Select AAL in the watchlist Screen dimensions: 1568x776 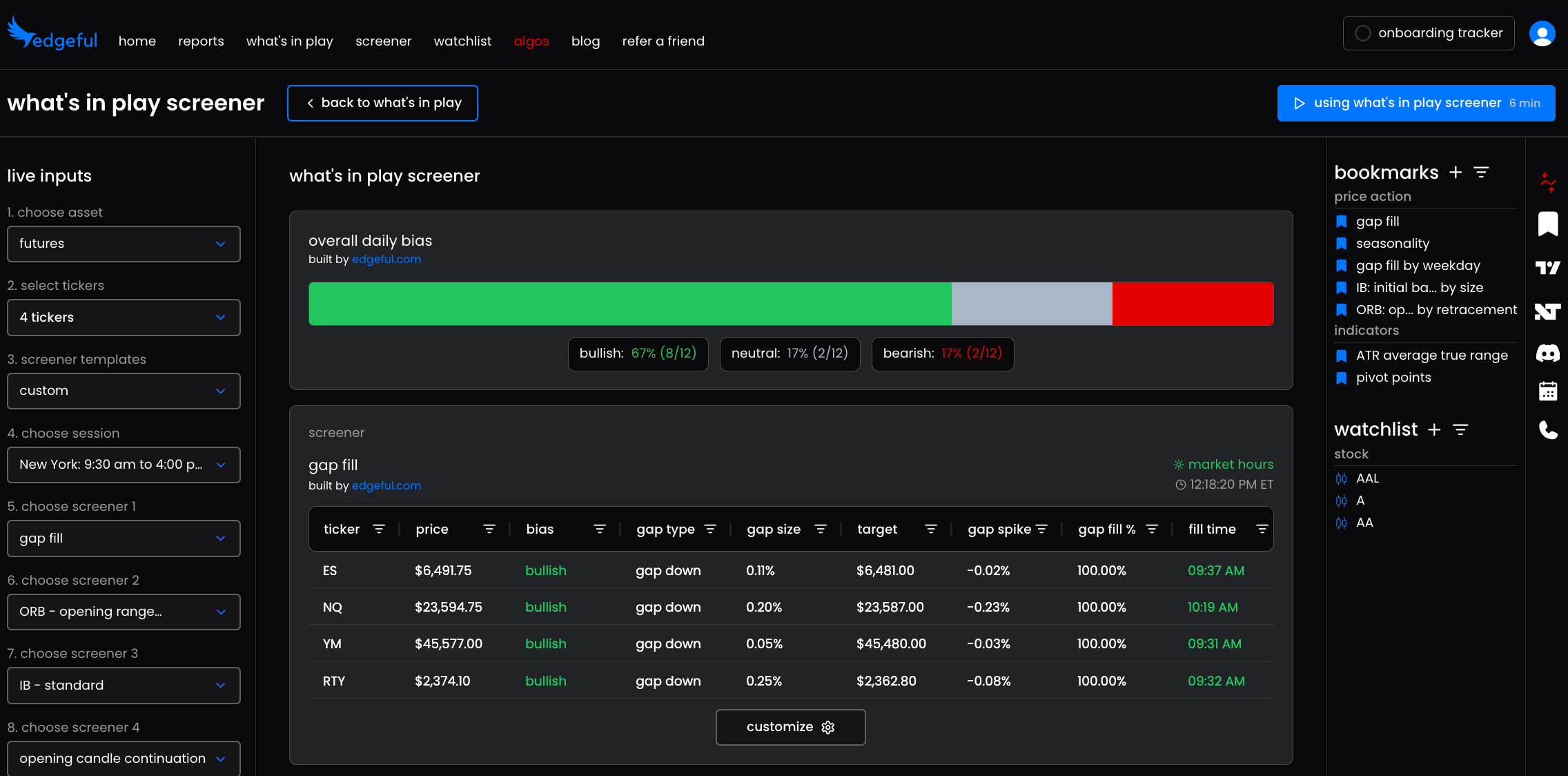pos(1366,478)
